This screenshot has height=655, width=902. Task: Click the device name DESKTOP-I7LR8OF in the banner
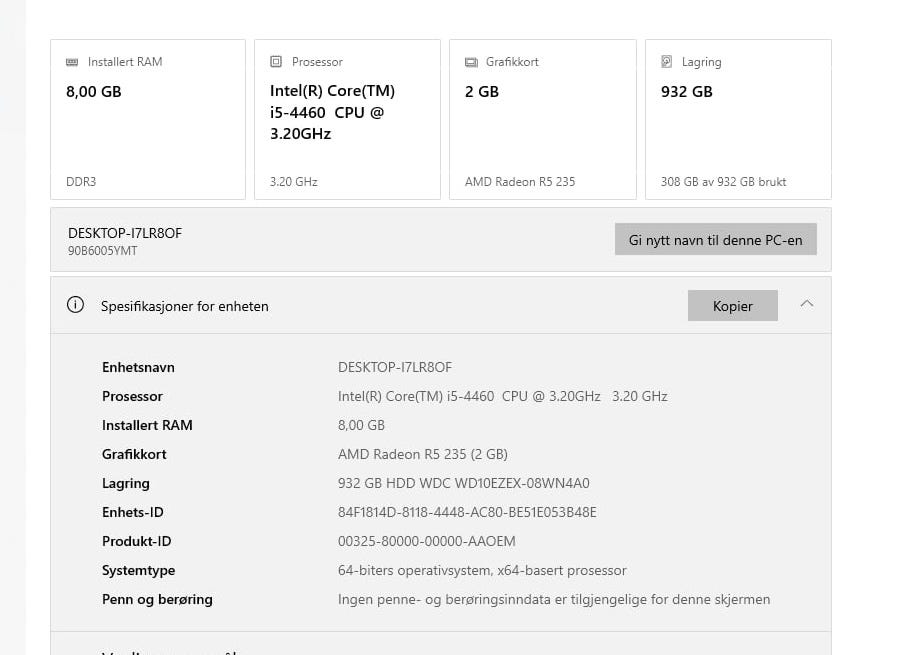pyautogui.click(x=125, y=233)
